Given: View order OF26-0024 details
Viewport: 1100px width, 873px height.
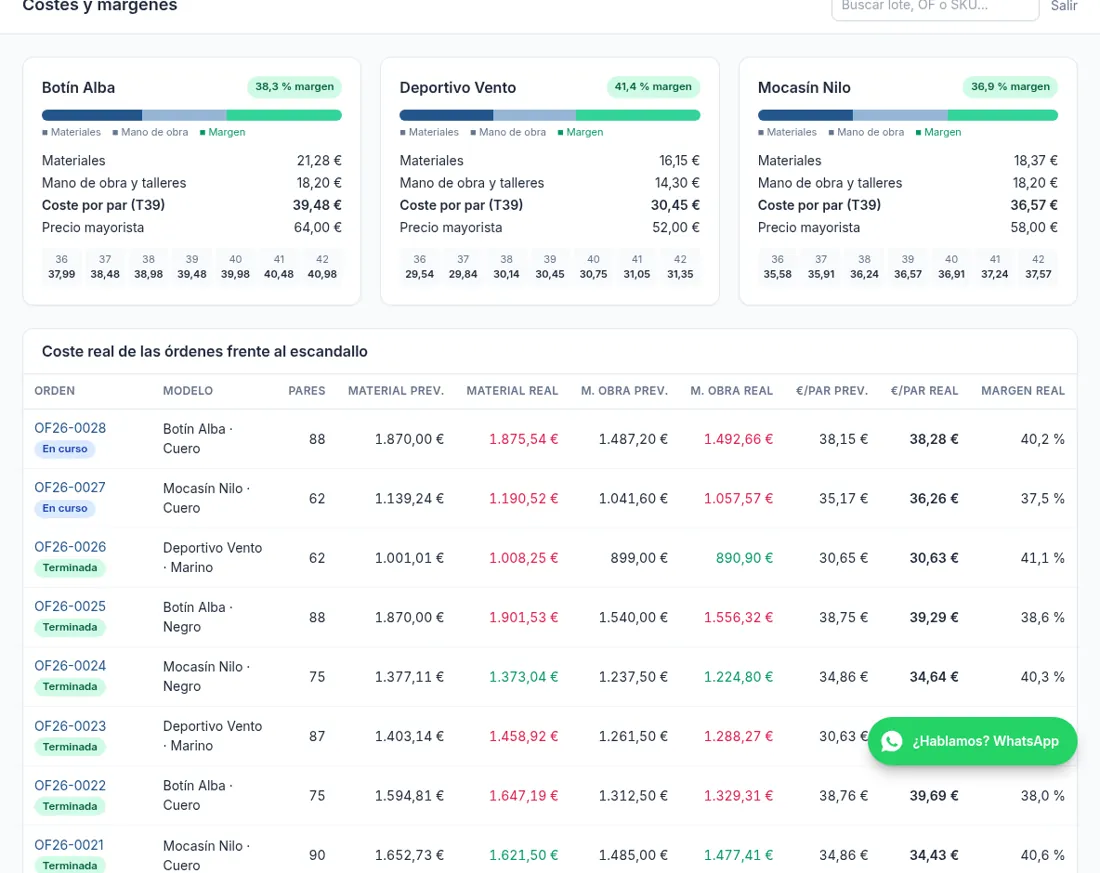Looking at the screenshot, I should (70, 665).
